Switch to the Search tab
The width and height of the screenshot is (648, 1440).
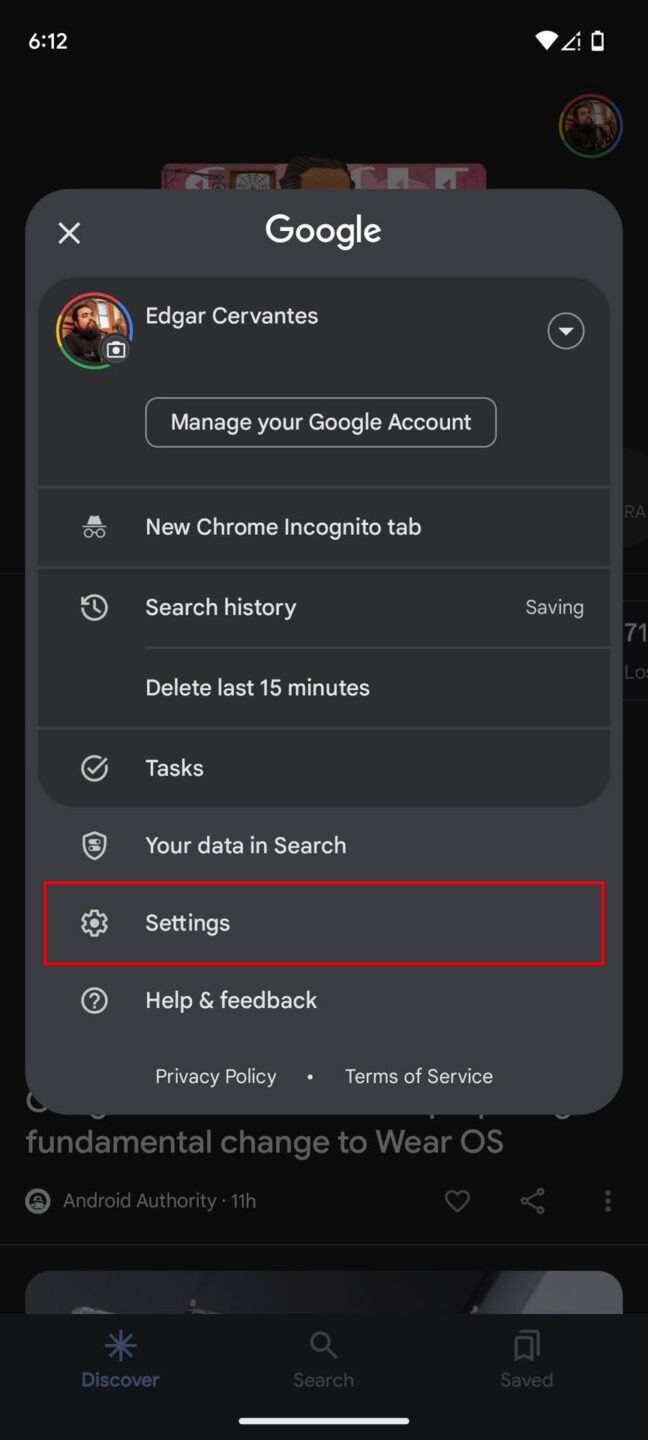click(x=323, y=1360)
